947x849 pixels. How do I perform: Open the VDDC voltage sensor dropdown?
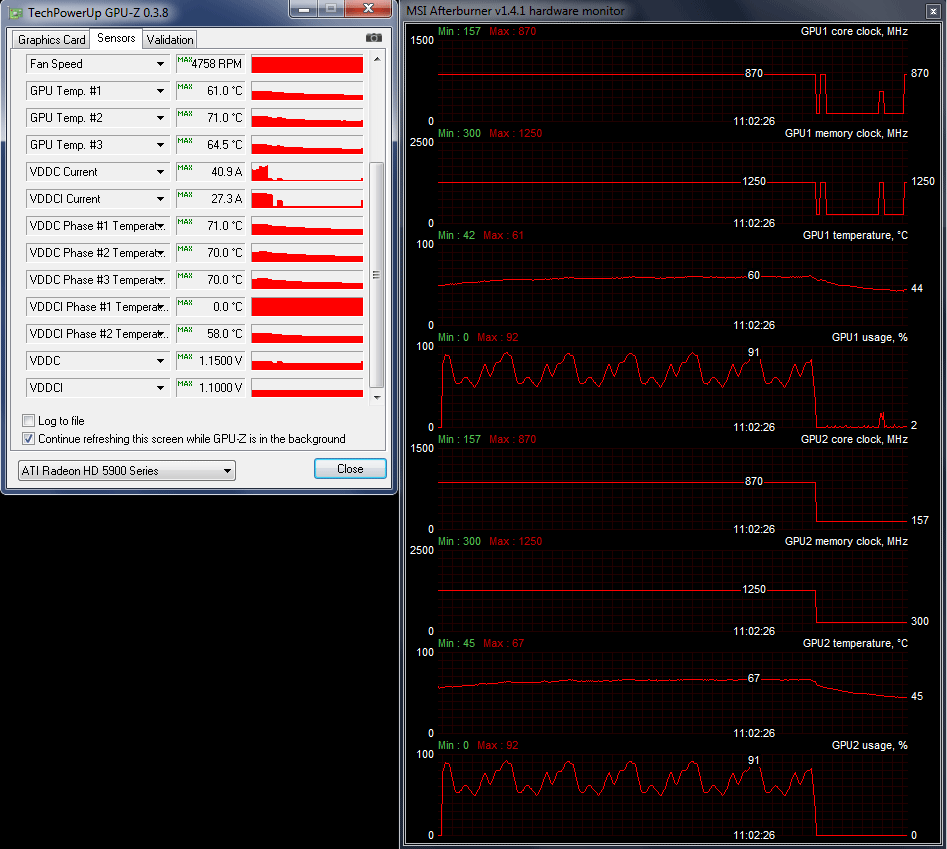coord(160,361)
